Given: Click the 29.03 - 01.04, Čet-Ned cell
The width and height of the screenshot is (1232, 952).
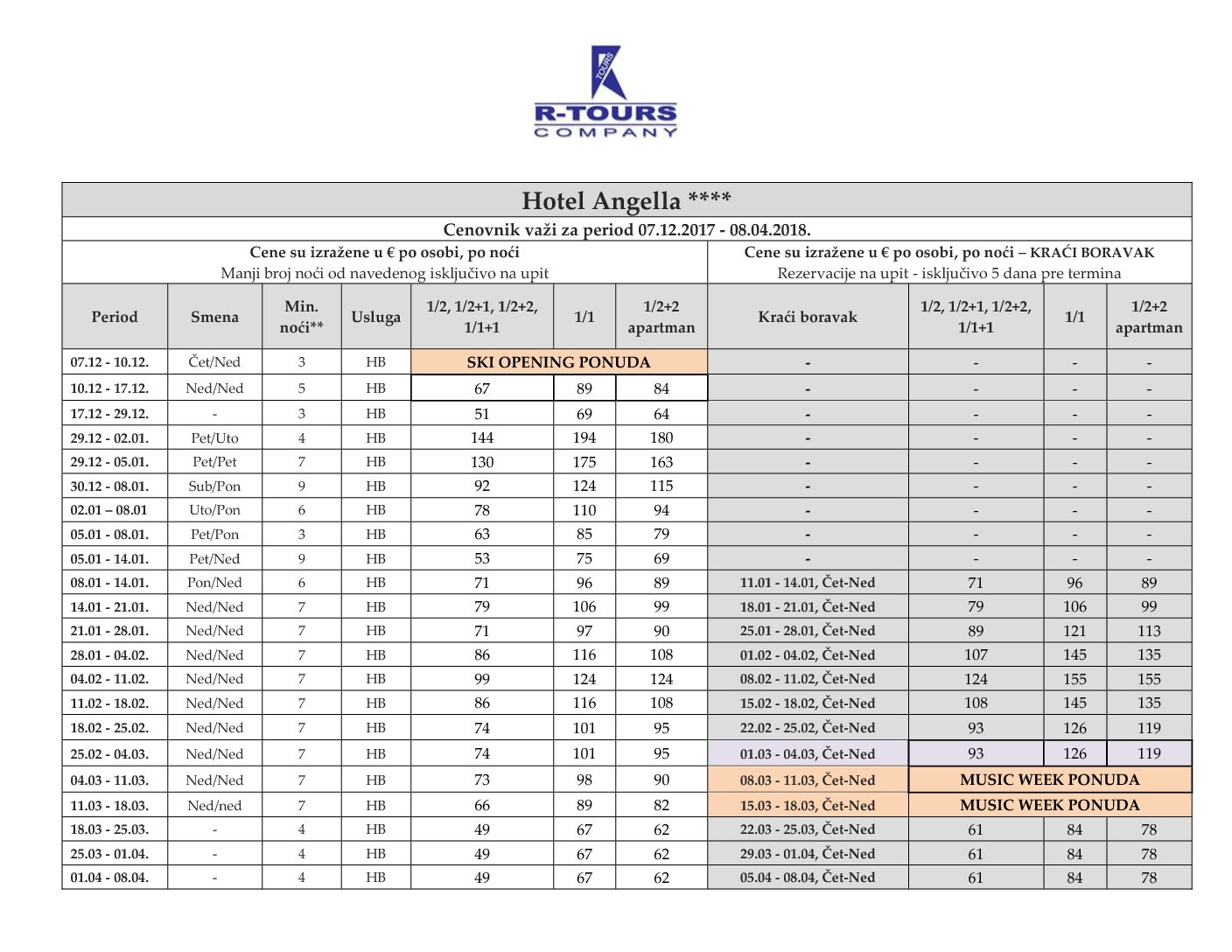Looking at the screenshot, I should (x=808, y=853).
